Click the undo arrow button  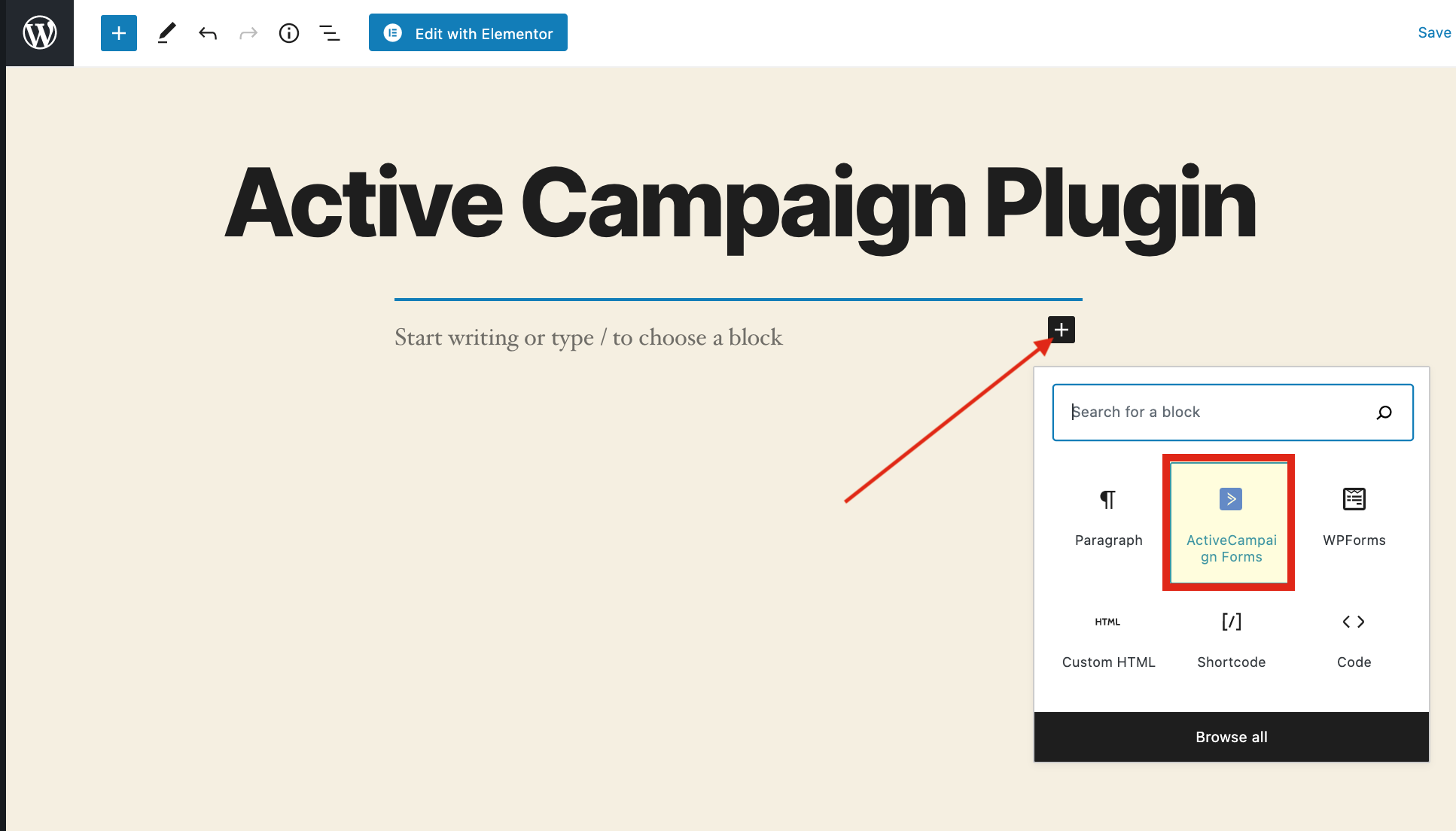tap(206, 32)
